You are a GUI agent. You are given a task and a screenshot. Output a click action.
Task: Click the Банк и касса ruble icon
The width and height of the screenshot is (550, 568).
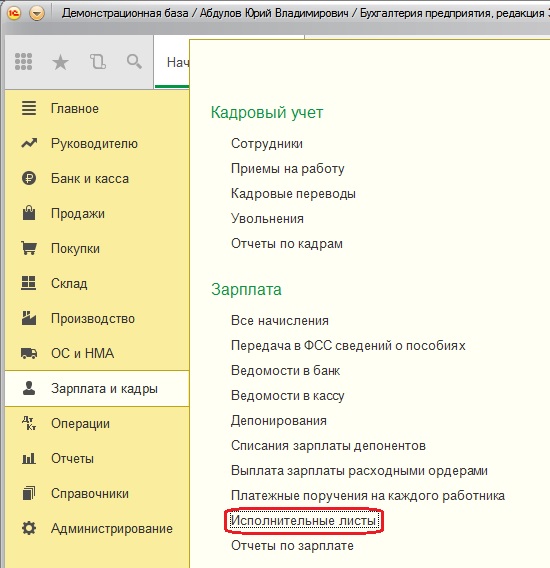coord(29,178)
